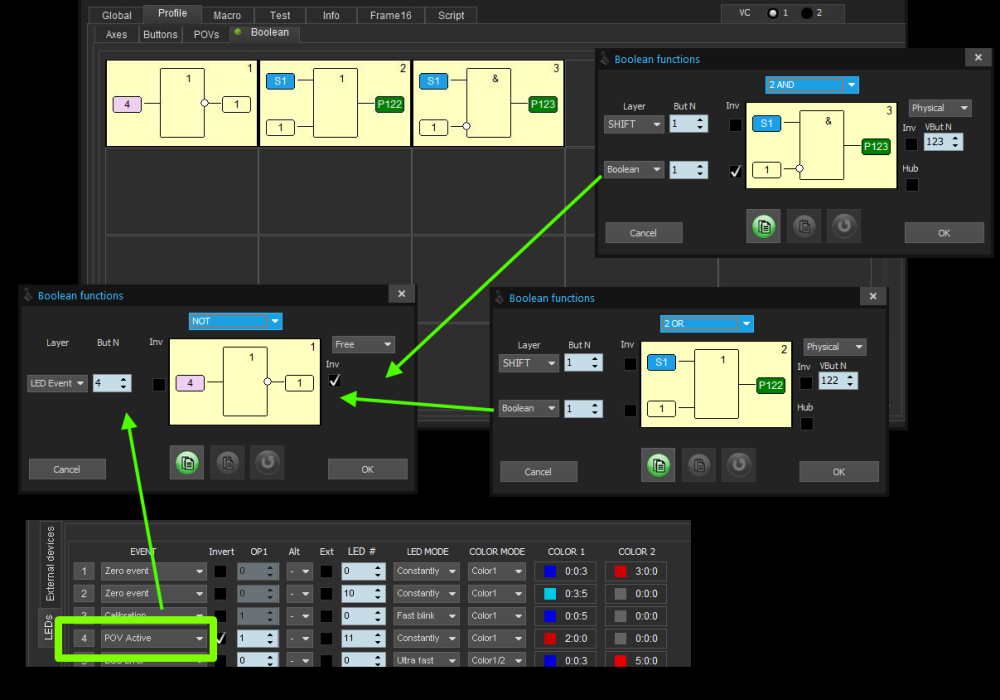
Task: Open the POVs sub-tab
Action: (206, 34)
